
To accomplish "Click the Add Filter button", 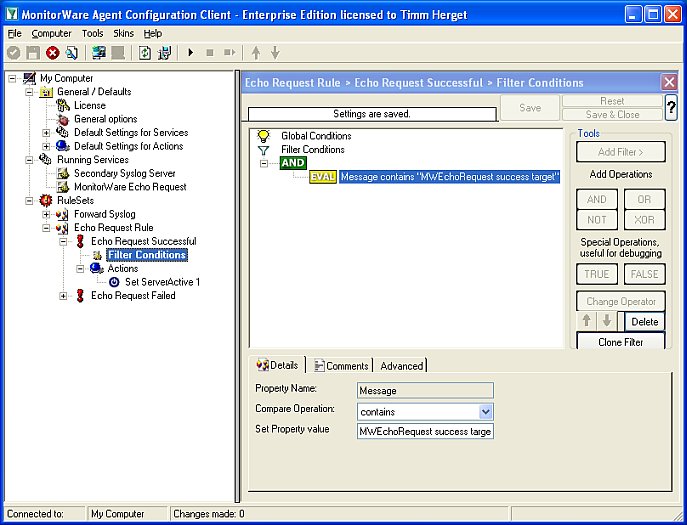I will point(621,152).
